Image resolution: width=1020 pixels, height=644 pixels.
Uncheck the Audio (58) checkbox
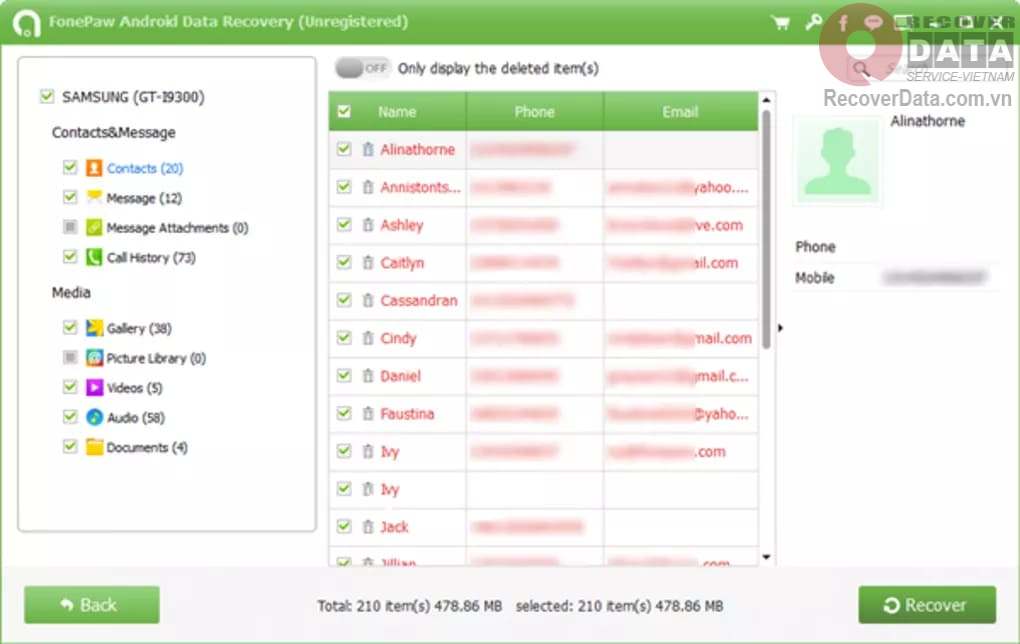(x=70, y=416)
